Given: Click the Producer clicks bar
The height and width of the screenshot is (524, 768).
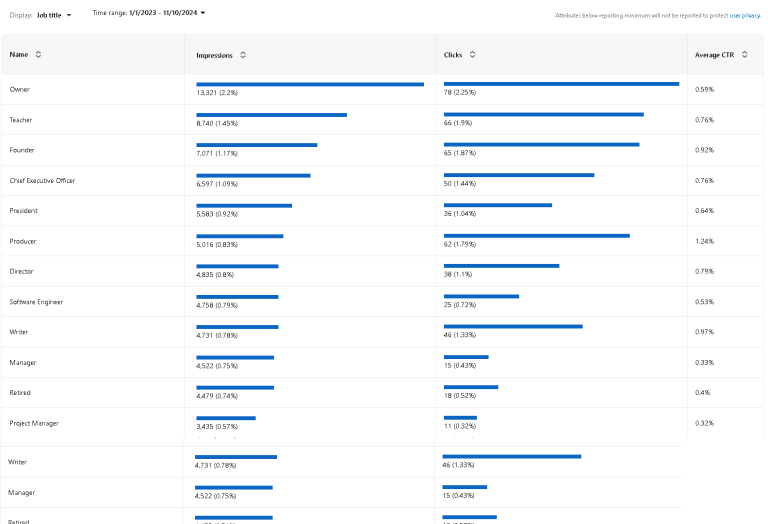Looking at the screenshot, I should point(536,236).
